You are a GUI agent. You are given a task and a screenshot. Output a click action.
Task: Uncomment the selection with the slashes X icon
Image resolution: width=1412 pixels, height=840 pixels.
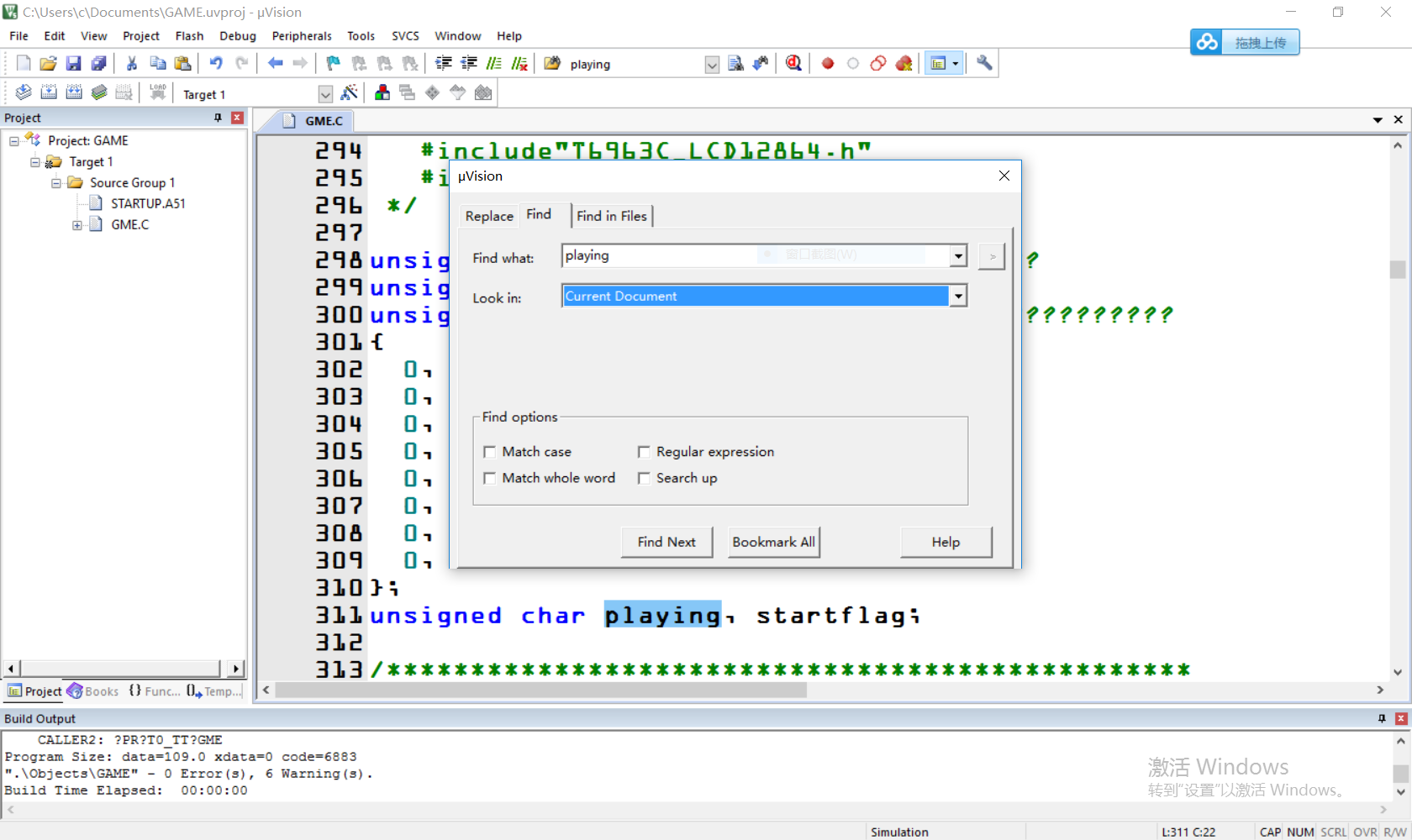[x=519, y=63]
